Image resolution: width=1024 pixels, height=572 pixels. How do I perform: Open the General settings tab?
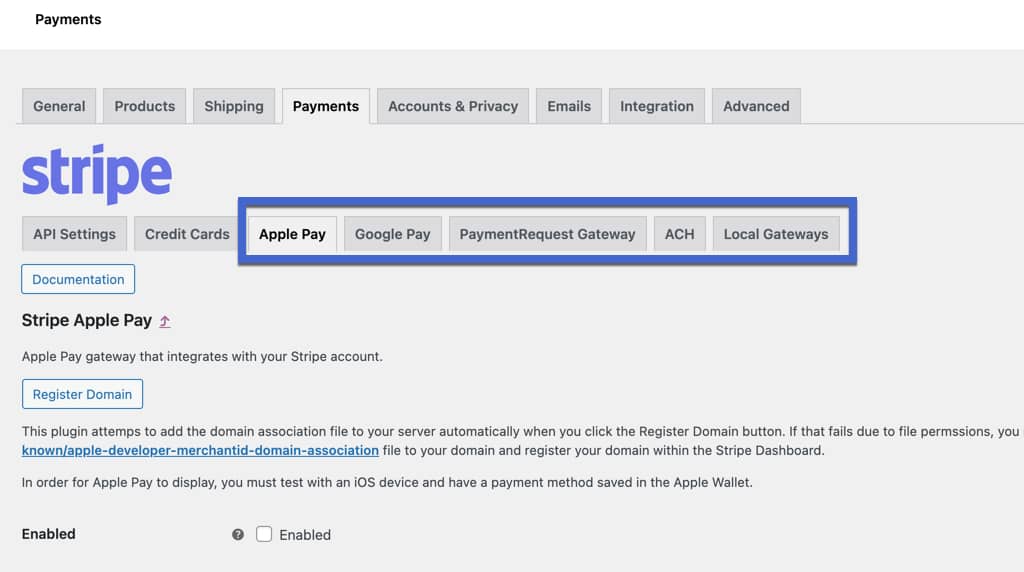tap(59, 106)
